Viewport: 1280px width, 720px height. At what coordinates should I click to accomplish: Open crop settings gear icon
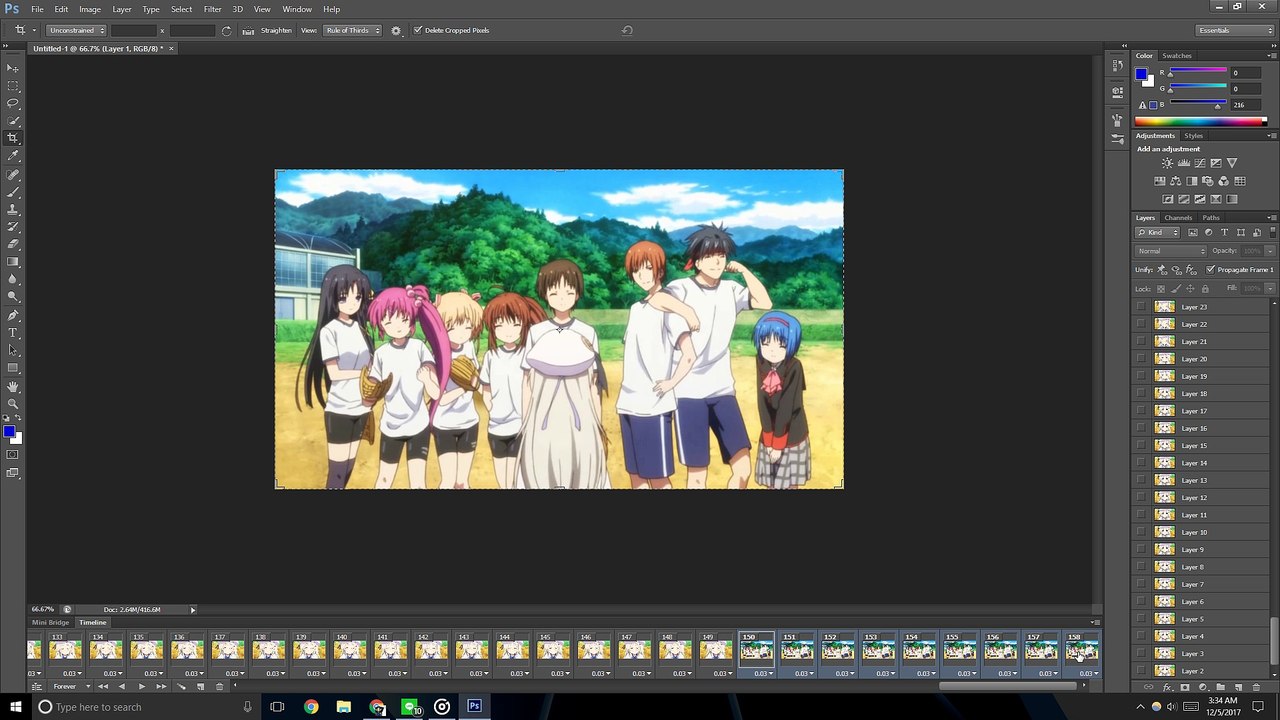click(396, 31)
